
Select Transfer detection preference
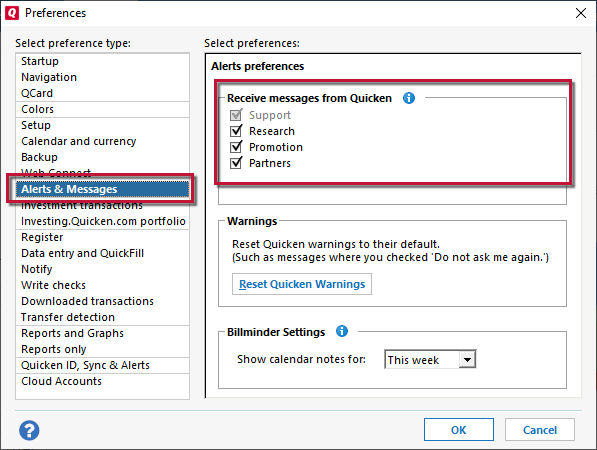[102, 317]
